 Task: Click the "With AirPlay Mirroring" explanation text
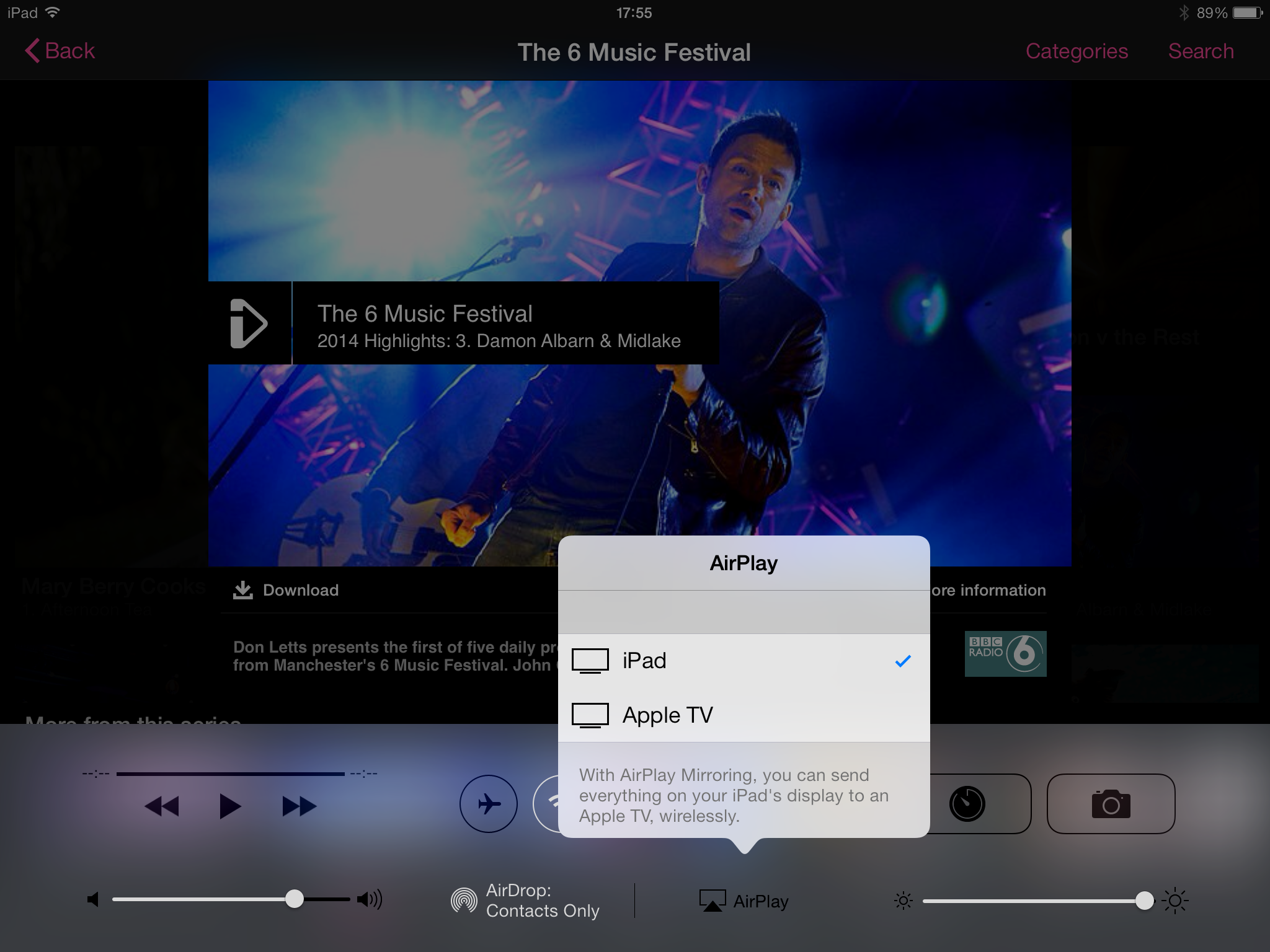(x=734, y=795)
